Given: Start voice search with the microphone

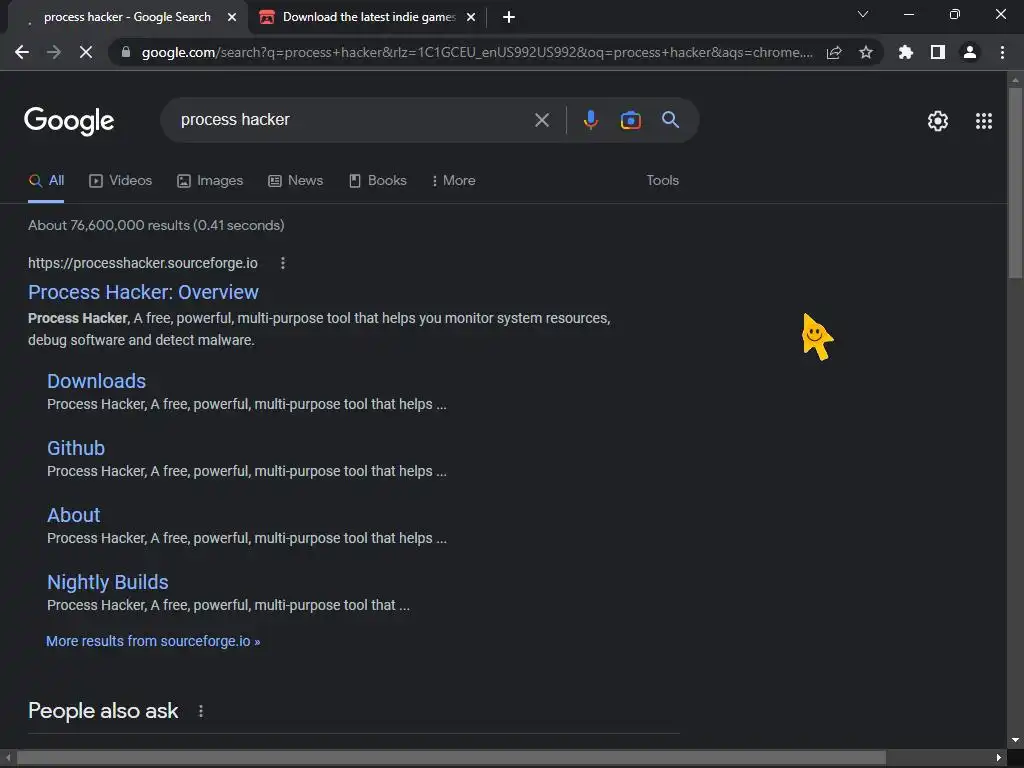Looking at the screenshot, I should [590, 120].
